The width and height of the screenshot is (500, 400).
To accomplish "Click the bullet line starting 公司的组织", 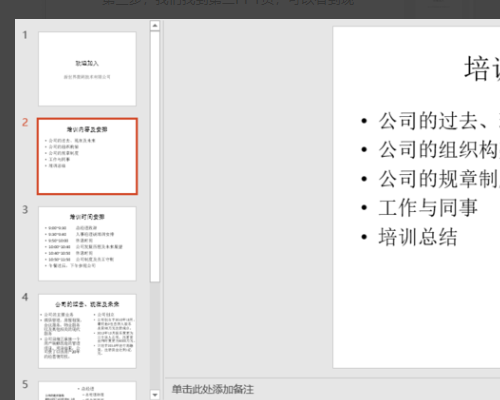I will [439, 149].
